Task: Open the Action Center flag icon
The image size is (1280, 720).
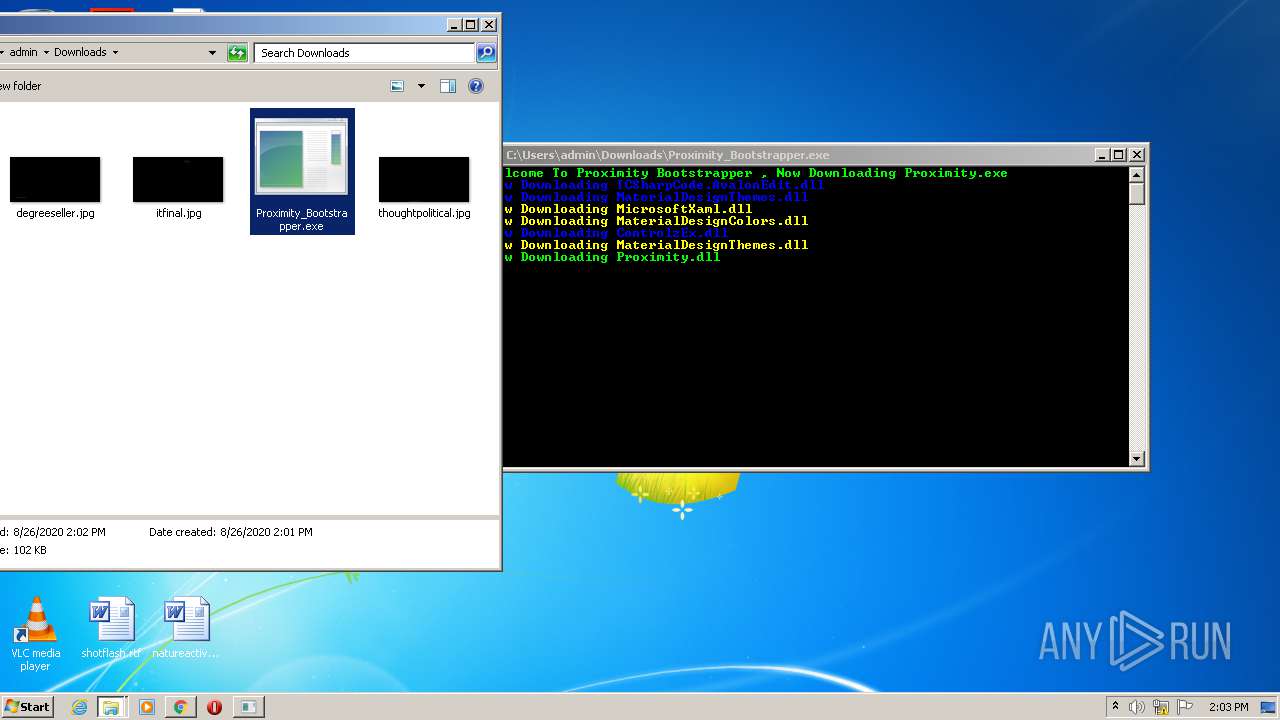Action: (1184, 707)
